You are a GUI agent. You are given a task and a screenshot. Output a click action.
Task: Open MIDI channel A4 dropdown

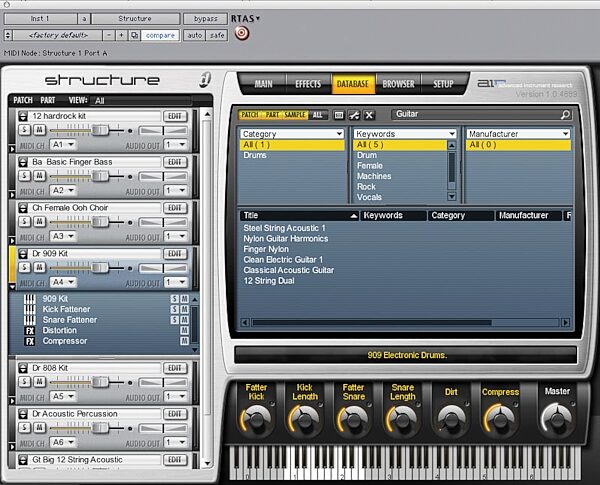tap(63, 283)
